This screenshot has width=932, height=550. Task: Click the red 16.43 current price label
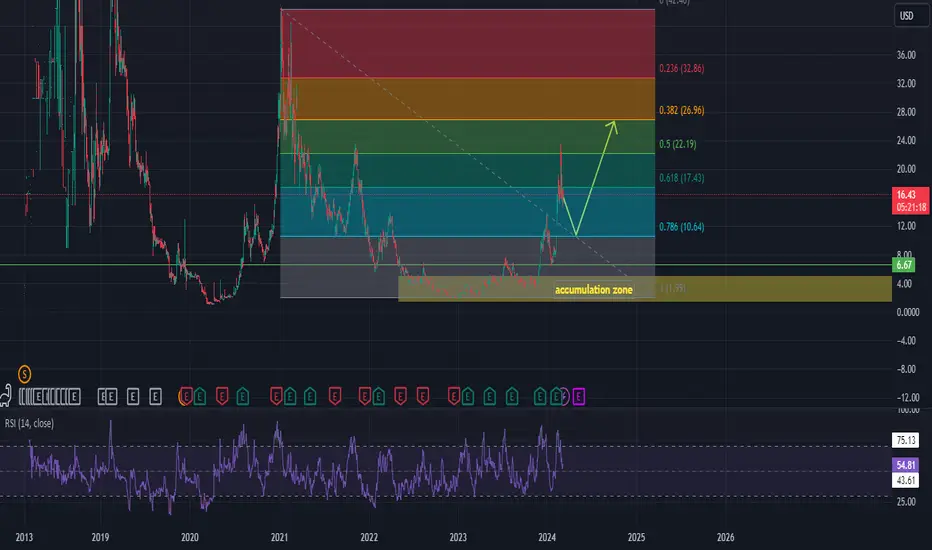coord(910,201)
